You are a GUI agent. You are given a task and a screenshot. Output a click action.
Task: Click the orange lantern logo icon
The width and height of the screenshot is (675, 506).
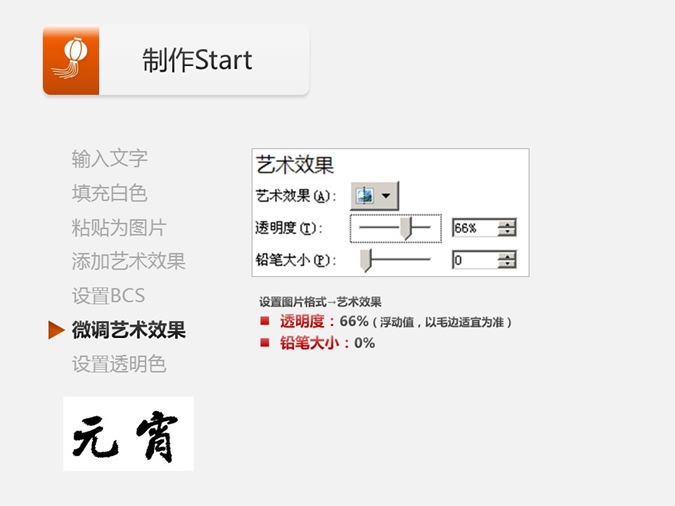(71, 60)
